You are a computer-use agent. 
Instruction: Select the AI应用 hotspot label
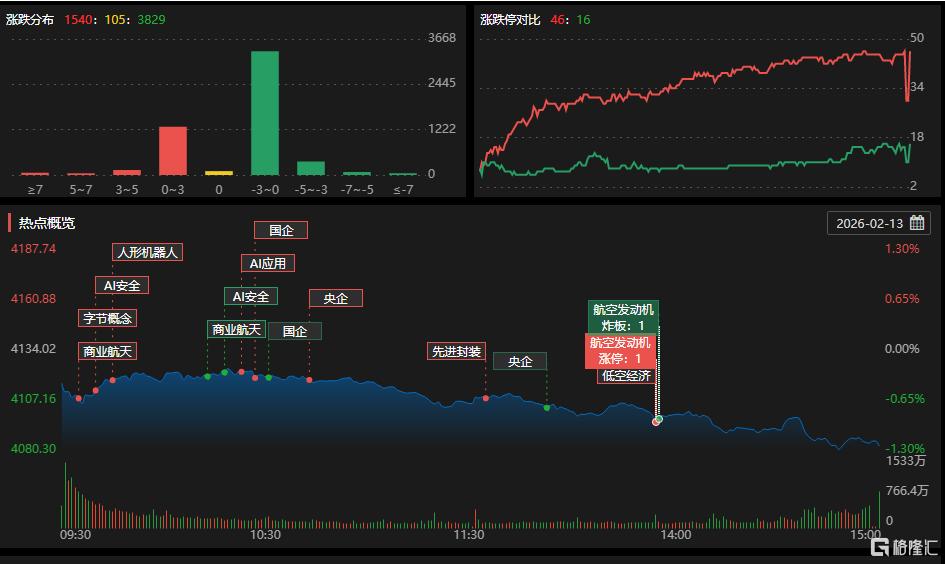(268, 263)
